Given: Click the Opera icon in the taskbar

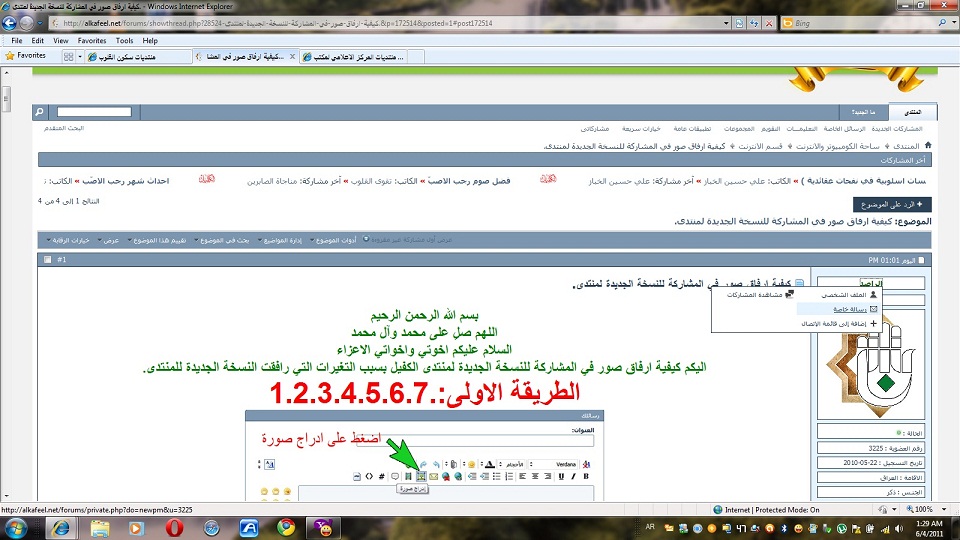Looking at the screenshot, I should click(175, 527).
